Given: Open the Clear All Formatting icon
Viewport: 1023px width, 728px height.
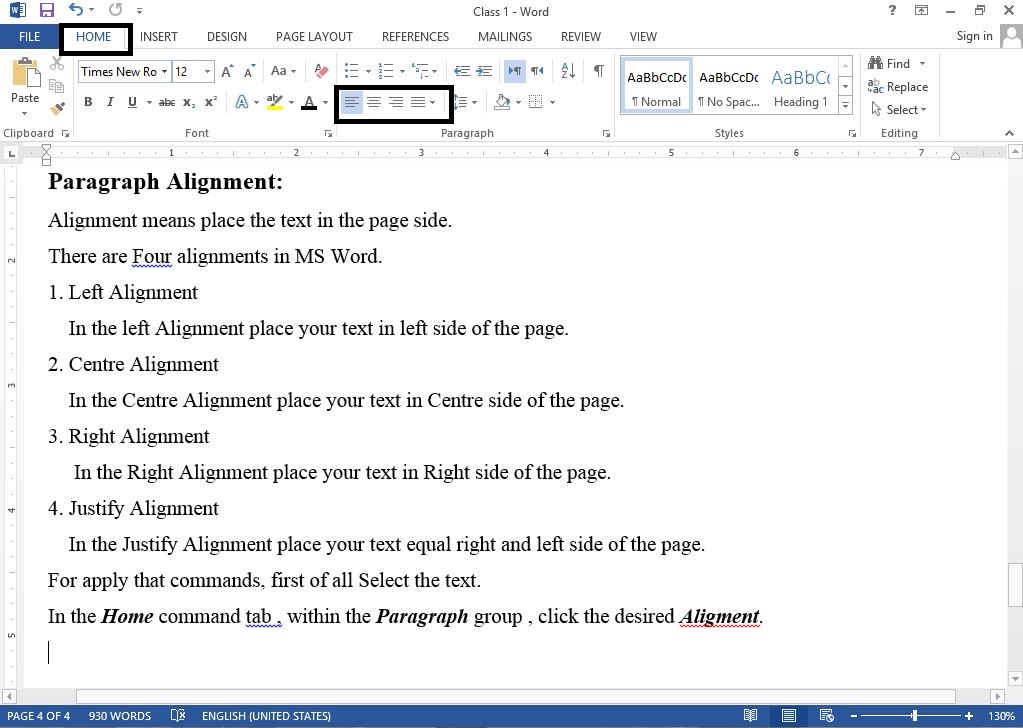Looking at the screenshot, I should coord(320,71).
